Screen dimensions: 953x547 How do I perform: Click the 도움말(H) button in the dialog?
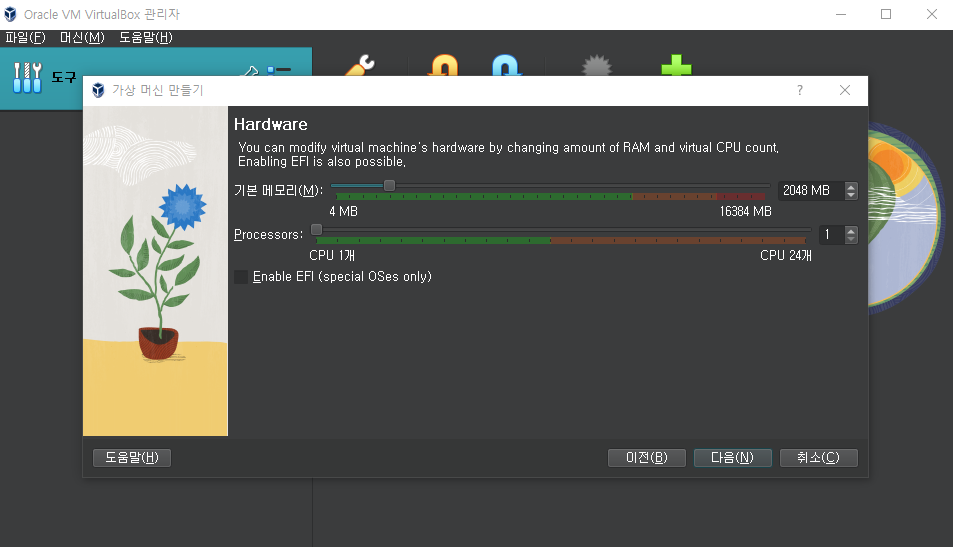[x=132, y=458]
